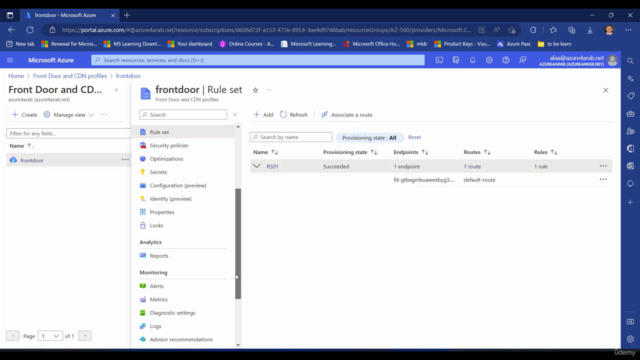640x360 pixels.
Task: Favorite the frontdoor Rule set with star
Action: (x=256, y=90)
